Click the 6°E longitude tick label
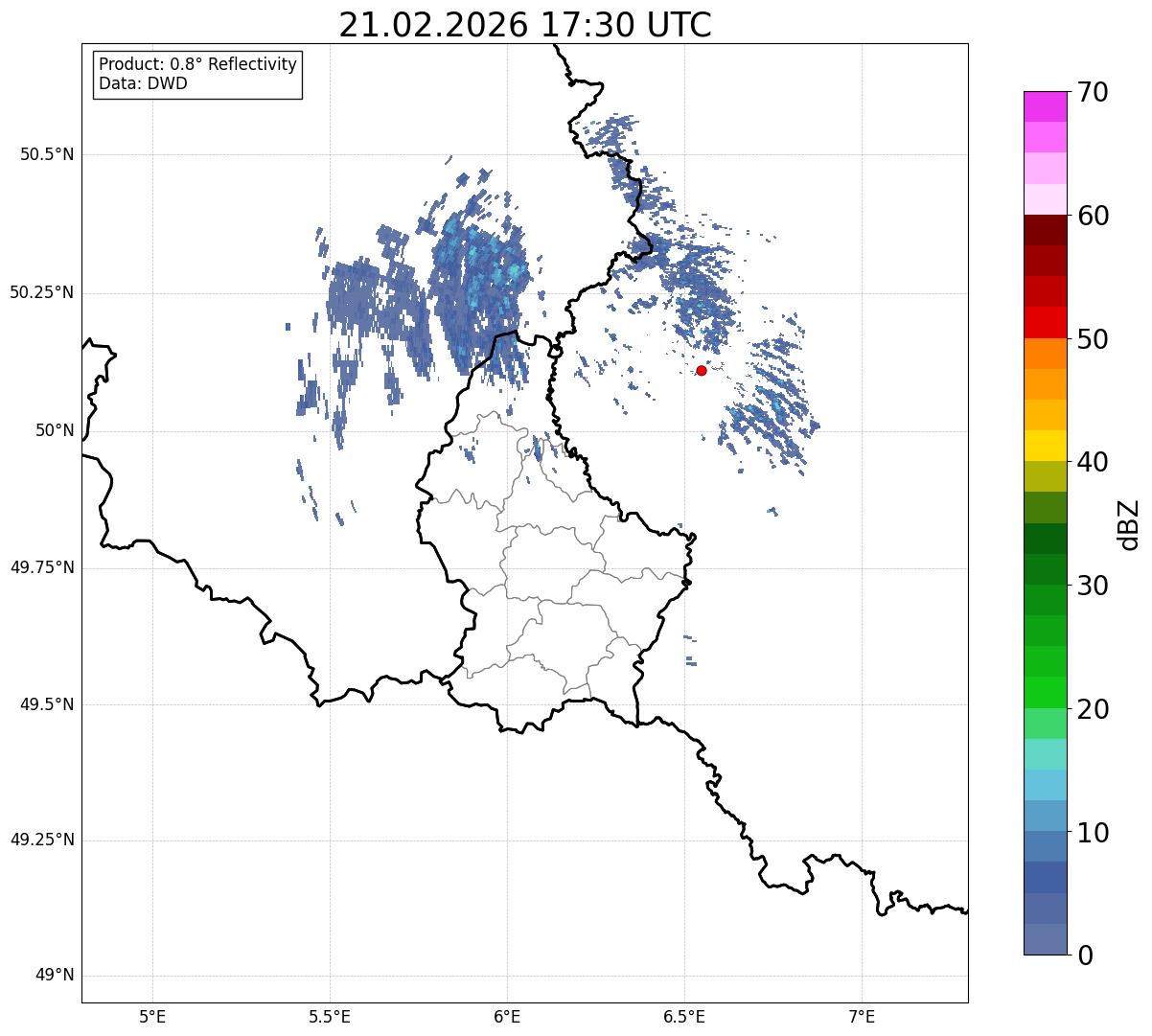Viewport: 1152px width, 1036px height. [x=507, y=1016]
